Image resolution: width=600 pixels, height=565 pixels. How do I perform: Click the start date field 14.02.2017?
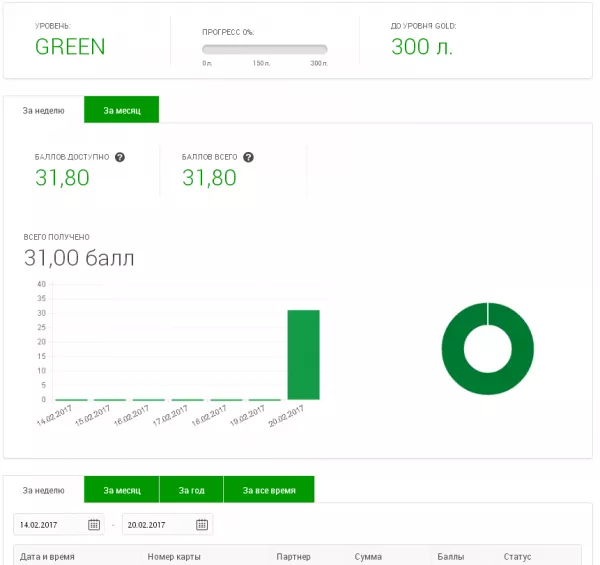pyautogui.click(x=50, y=524)
